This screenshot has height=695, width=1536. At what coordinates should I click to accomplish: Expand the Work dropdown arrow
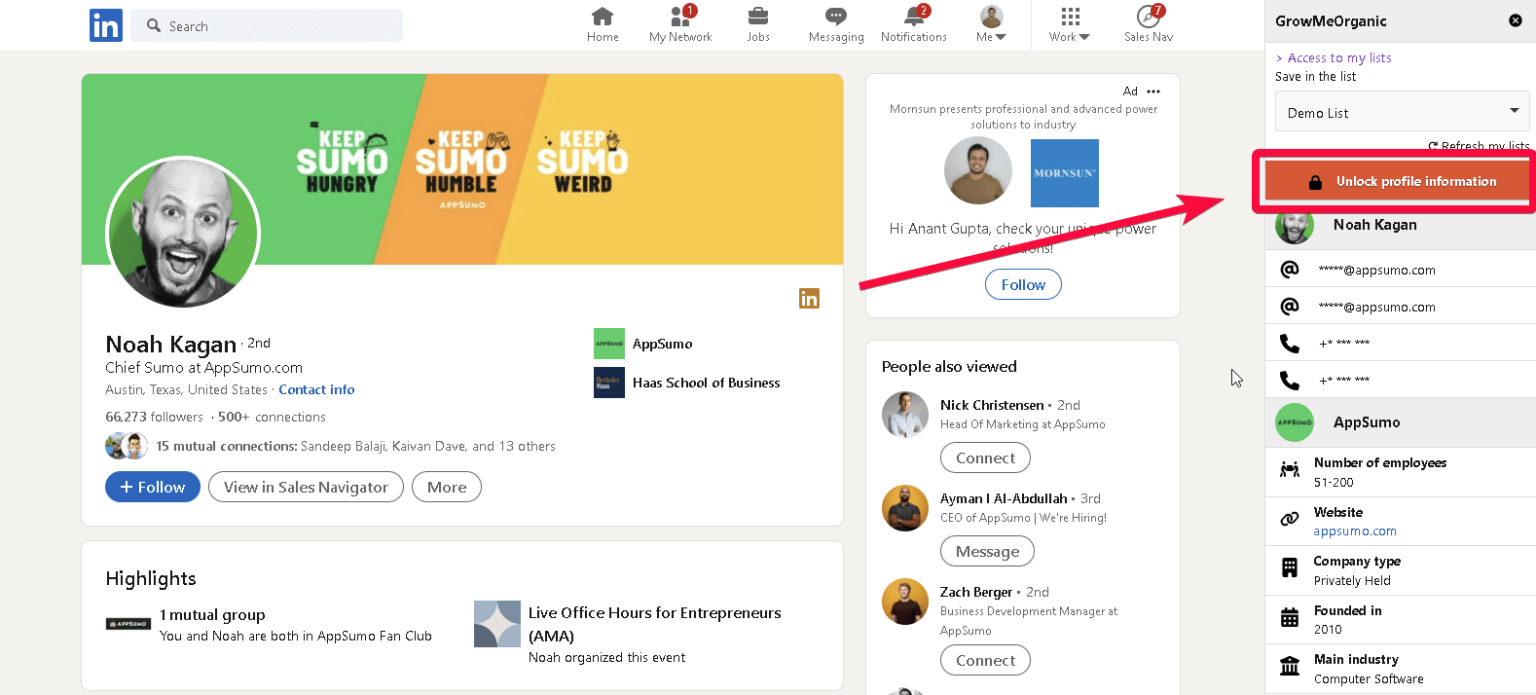point(1083,36)
